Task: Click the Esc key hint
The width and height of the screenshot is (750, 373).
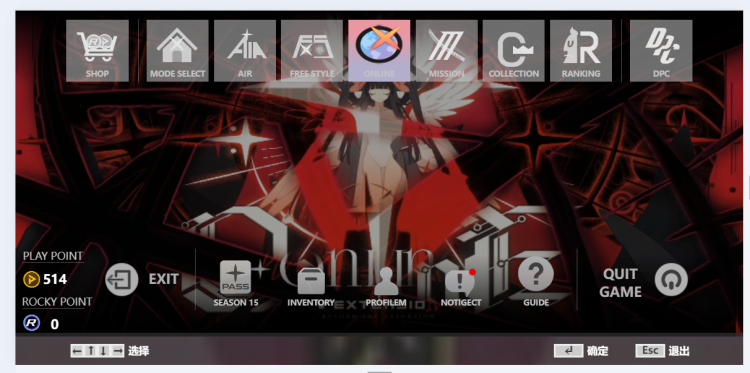Action: coord(650,351)
